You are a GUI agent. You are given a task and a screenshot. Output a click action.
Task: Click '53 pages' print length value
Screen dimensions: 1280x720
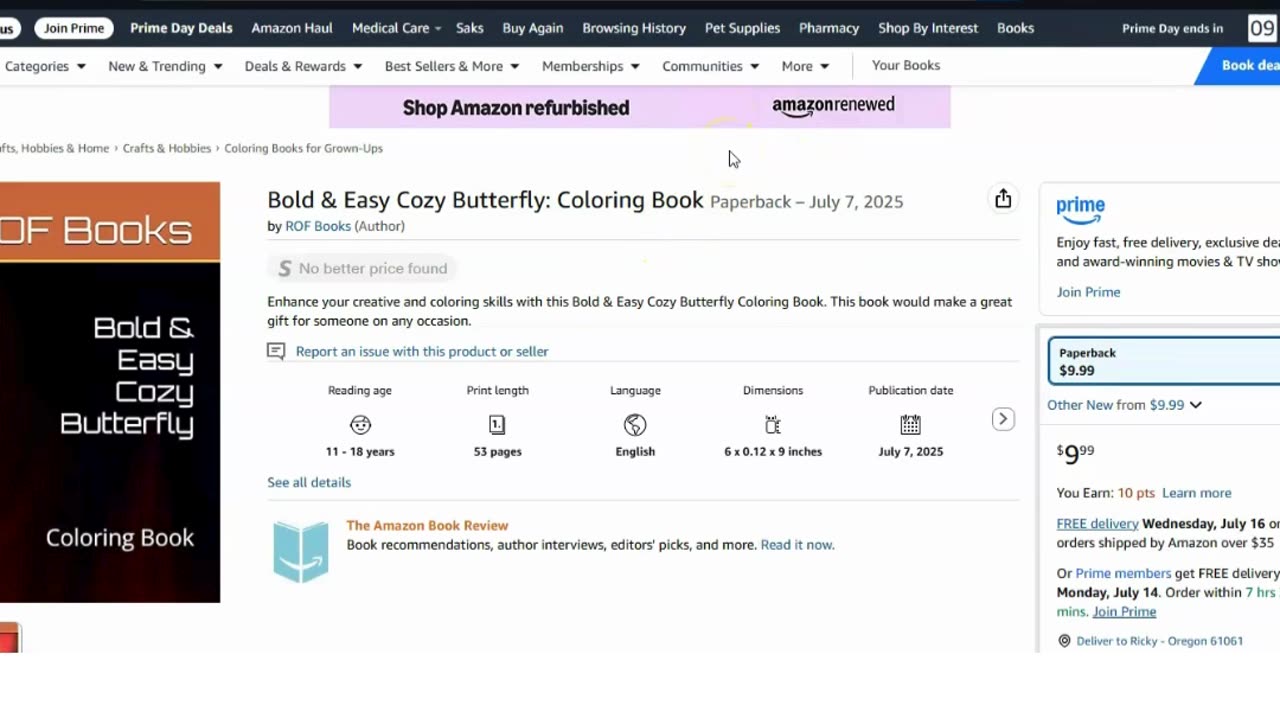497,452
